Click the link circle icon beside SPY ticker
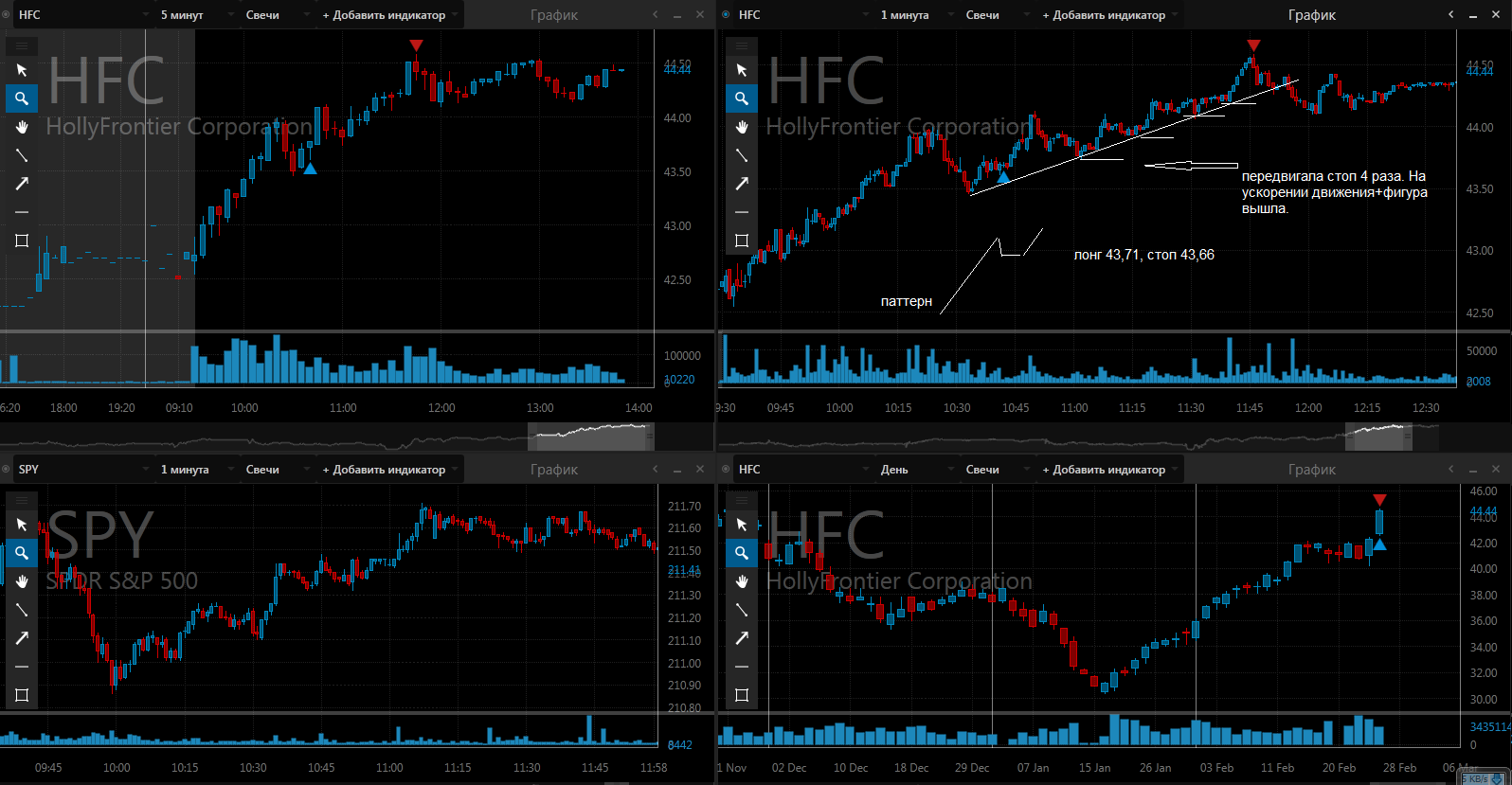Viewport: 1512px width, 785px height. tap(6, 469)
